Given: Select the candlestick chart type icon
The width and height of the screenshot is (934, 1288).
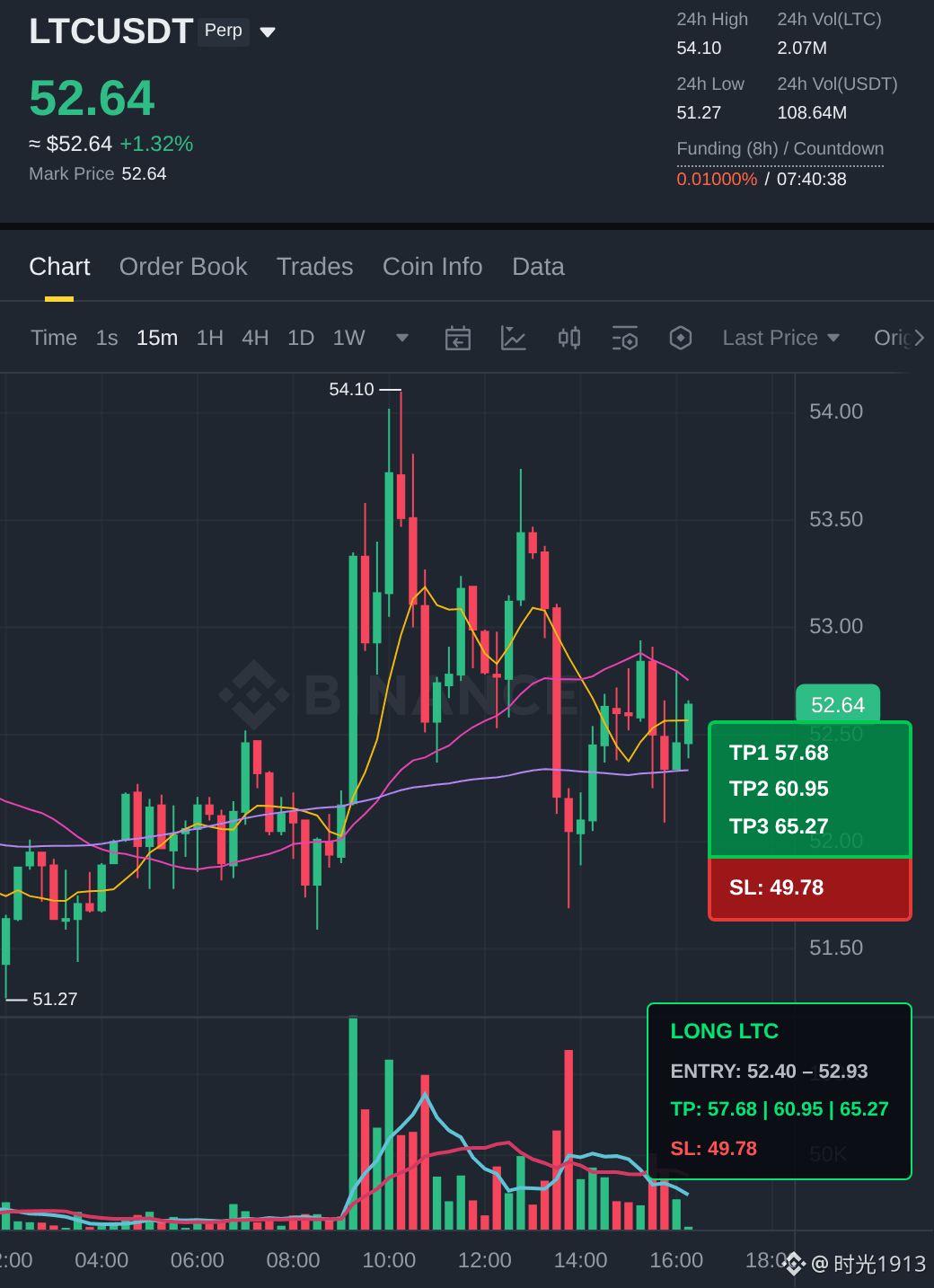Looking at the screenshot, I should click(568, 338).
